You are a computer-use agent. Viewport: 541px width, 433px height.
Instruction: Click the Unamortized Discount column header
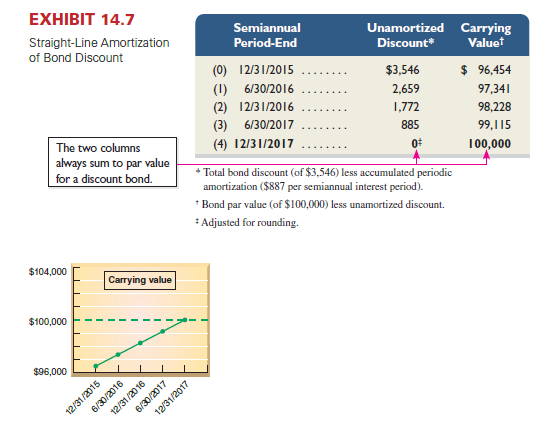(405, 35)
